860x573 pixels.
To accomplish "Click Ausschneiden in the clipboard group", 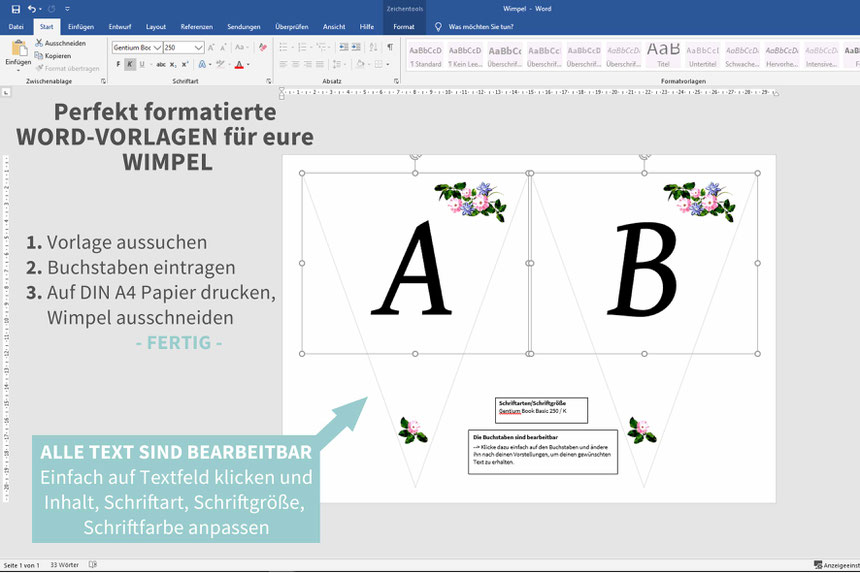I will (60, 43).
